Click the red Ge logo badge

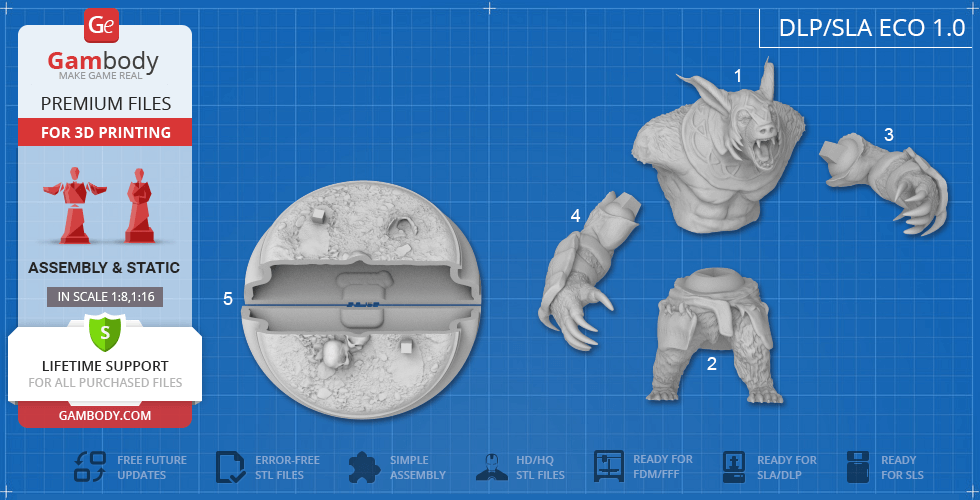coord(101,26)
